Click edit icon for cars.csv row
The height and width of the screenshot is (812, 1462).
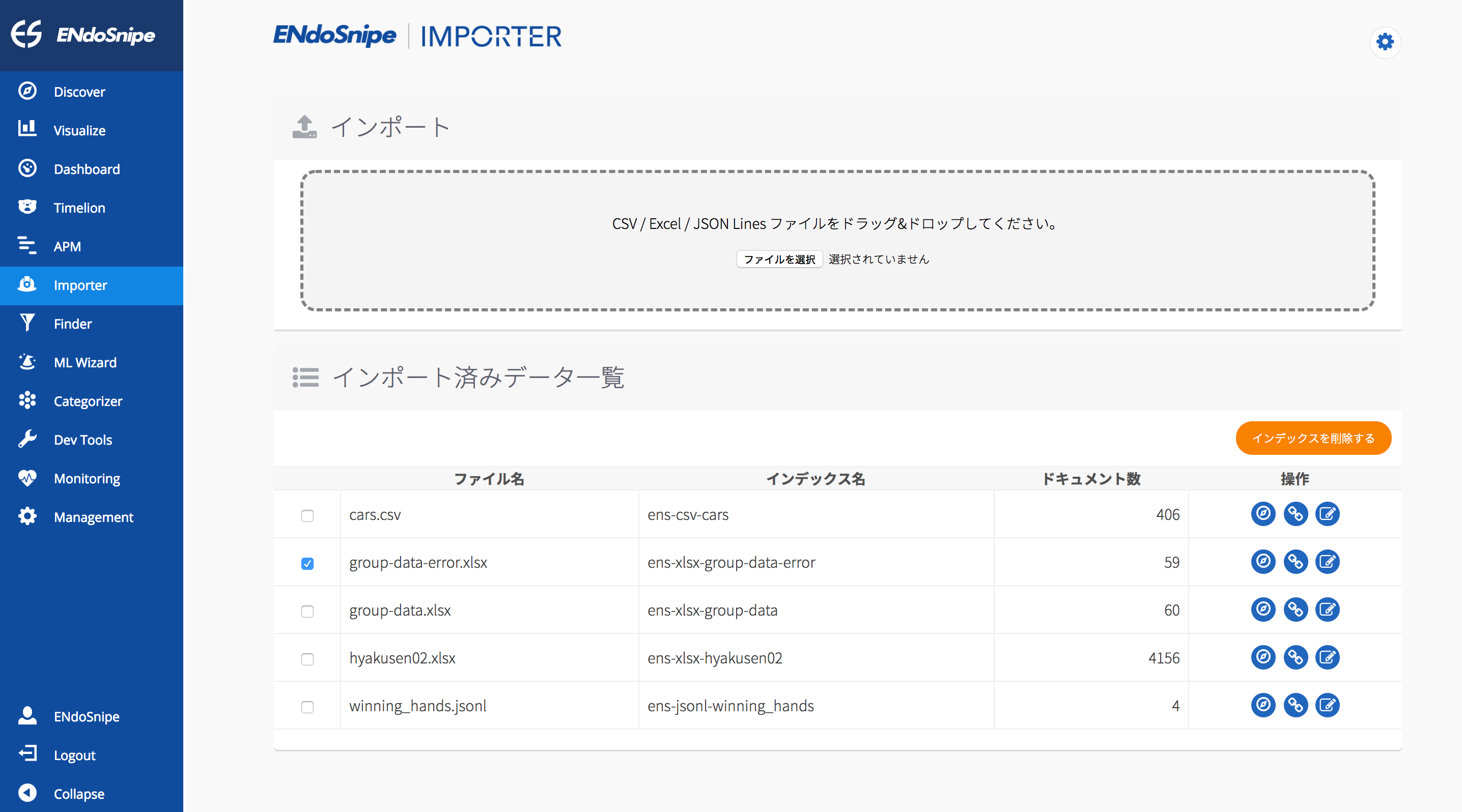[x=1327, y=514]
